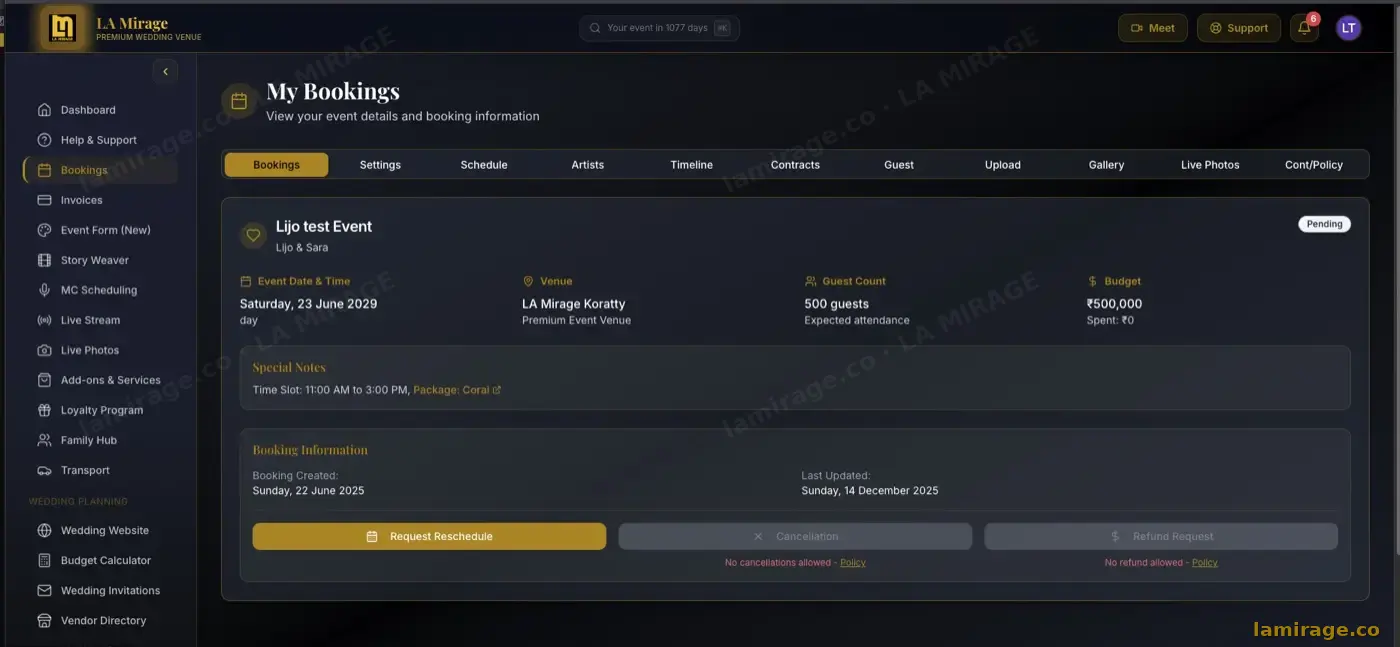Open the Live Photos tab
Image resolution: width=1400 pixels, height=647 pixels.
1210,165
